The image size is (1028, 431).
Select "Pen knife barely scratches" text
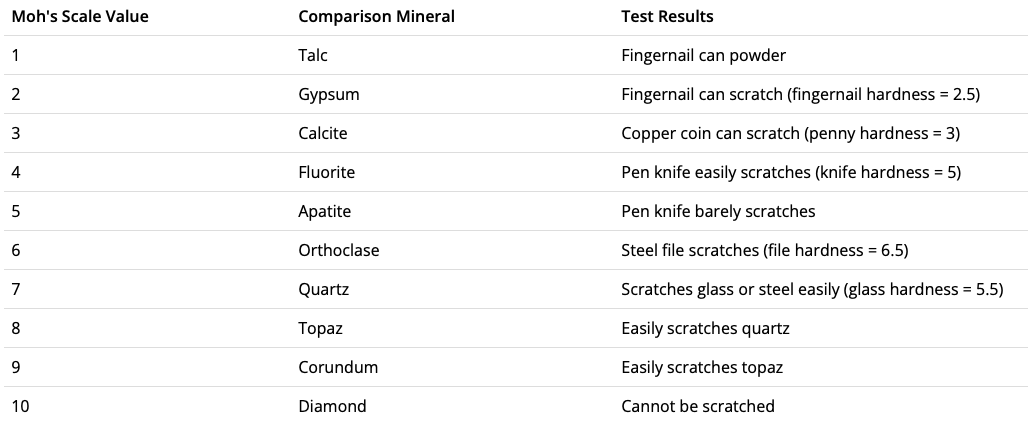tap(718, 212)
